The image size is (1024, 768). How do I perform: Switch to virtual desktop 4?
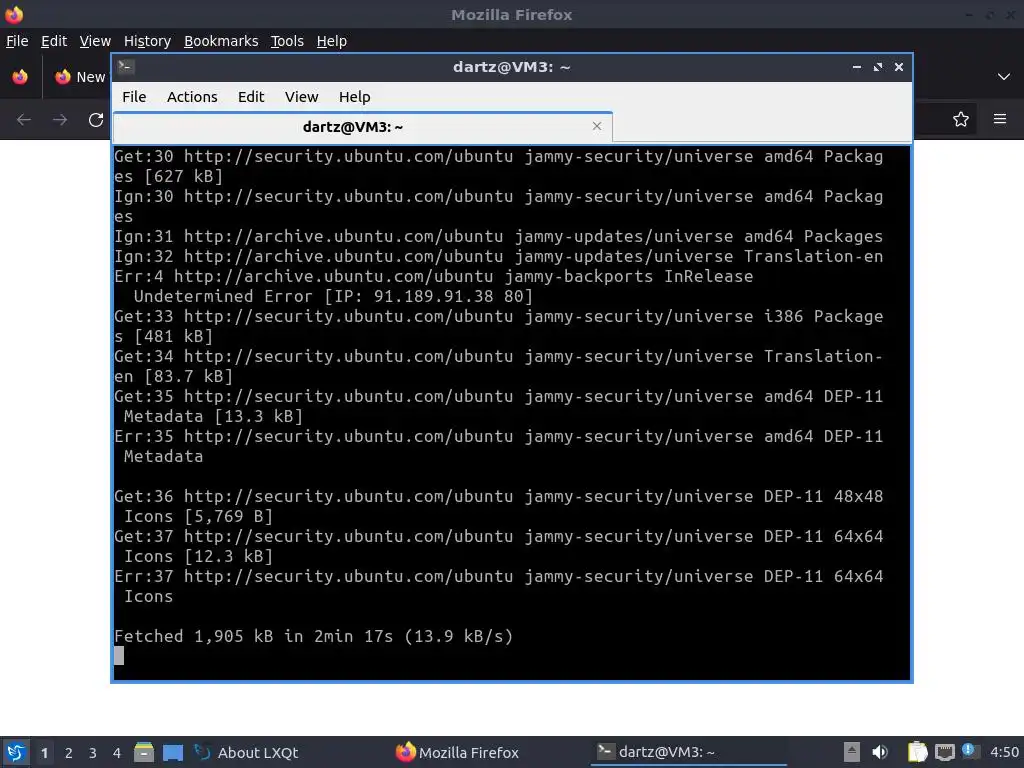coord(116,753)
